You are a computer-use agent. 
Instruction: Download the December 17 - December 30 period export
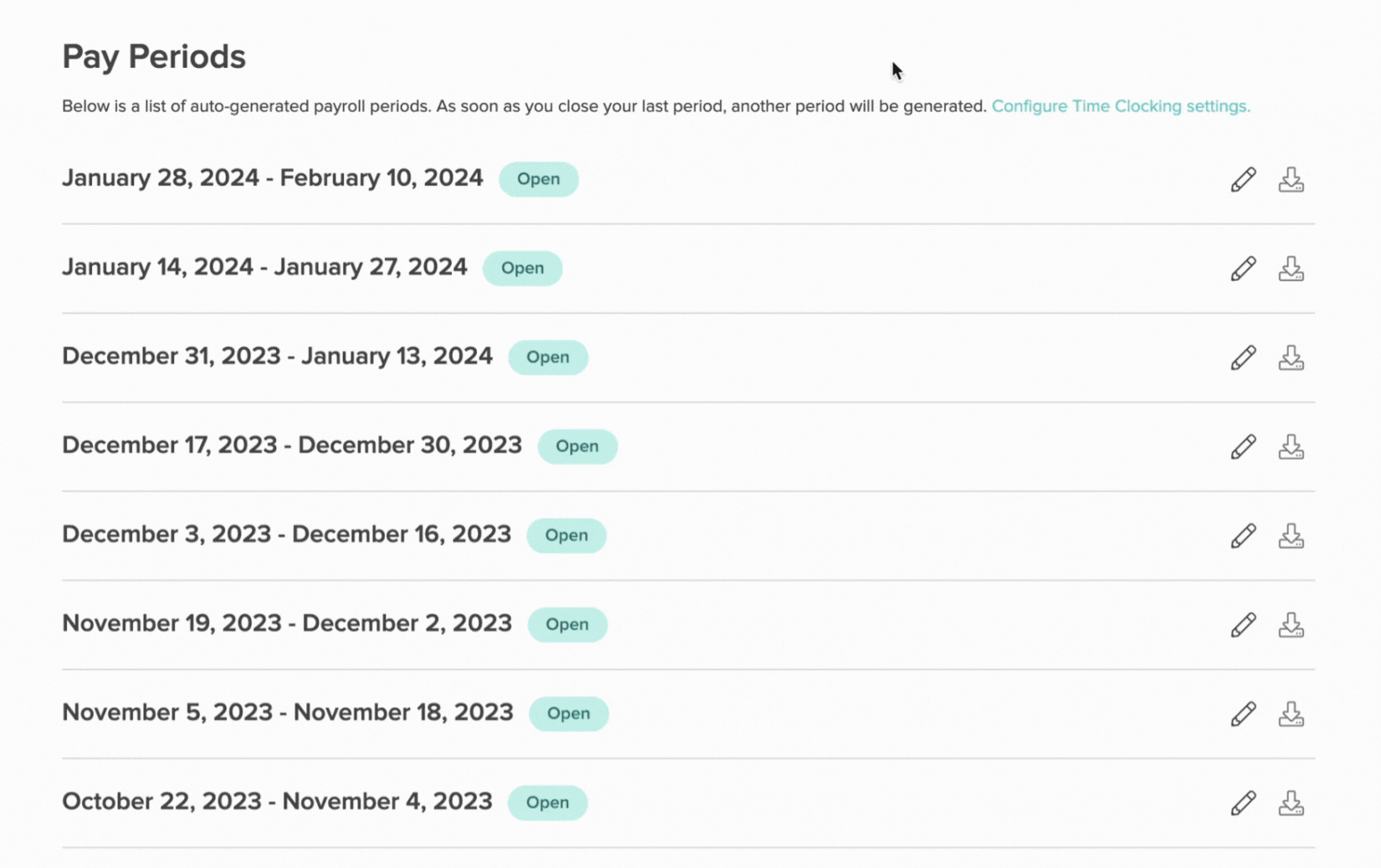(1291, 446)
